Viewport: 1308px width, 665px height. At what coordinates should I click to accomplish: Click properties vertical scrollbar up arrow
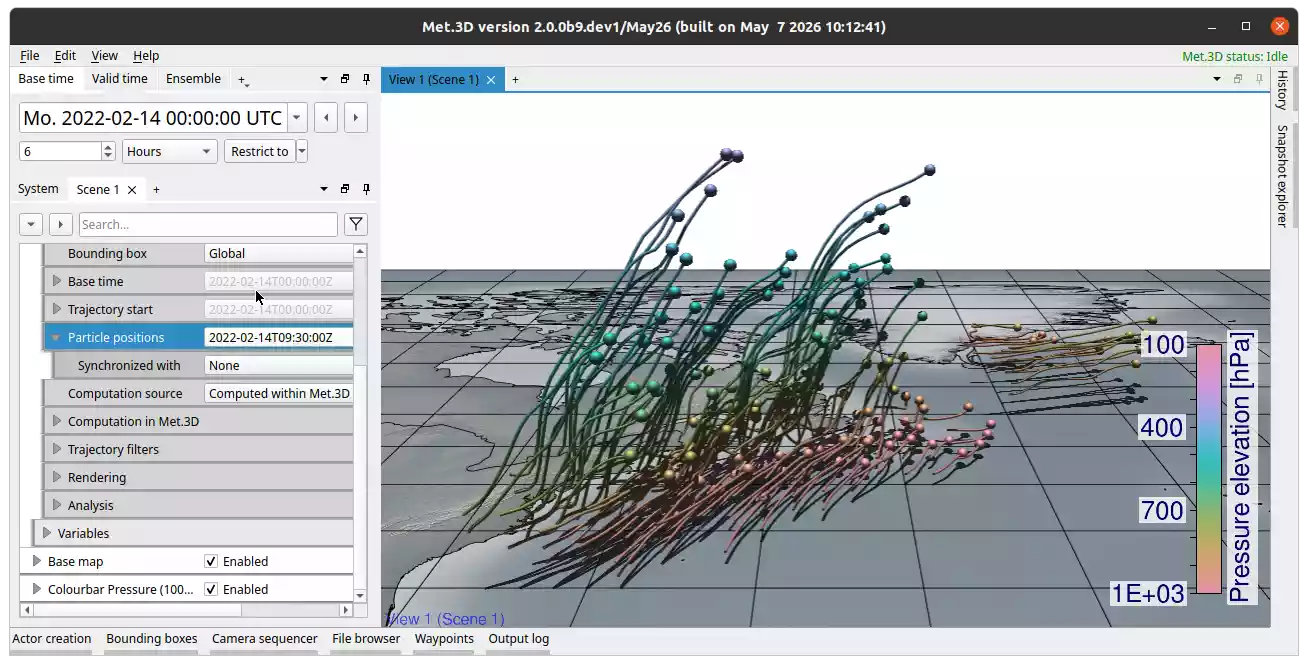point(361,250)
